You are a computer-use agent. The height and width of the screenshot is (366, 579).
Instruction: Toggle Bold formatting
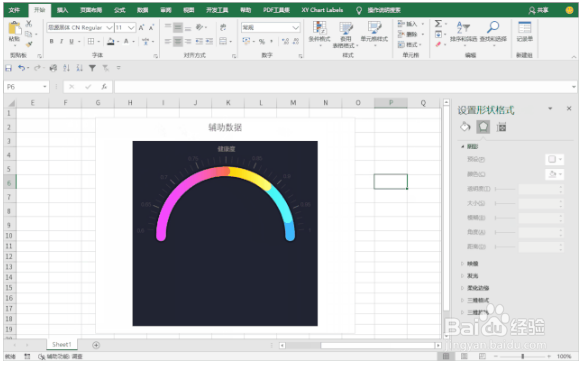pyautogui.click(x=52, y=41)
